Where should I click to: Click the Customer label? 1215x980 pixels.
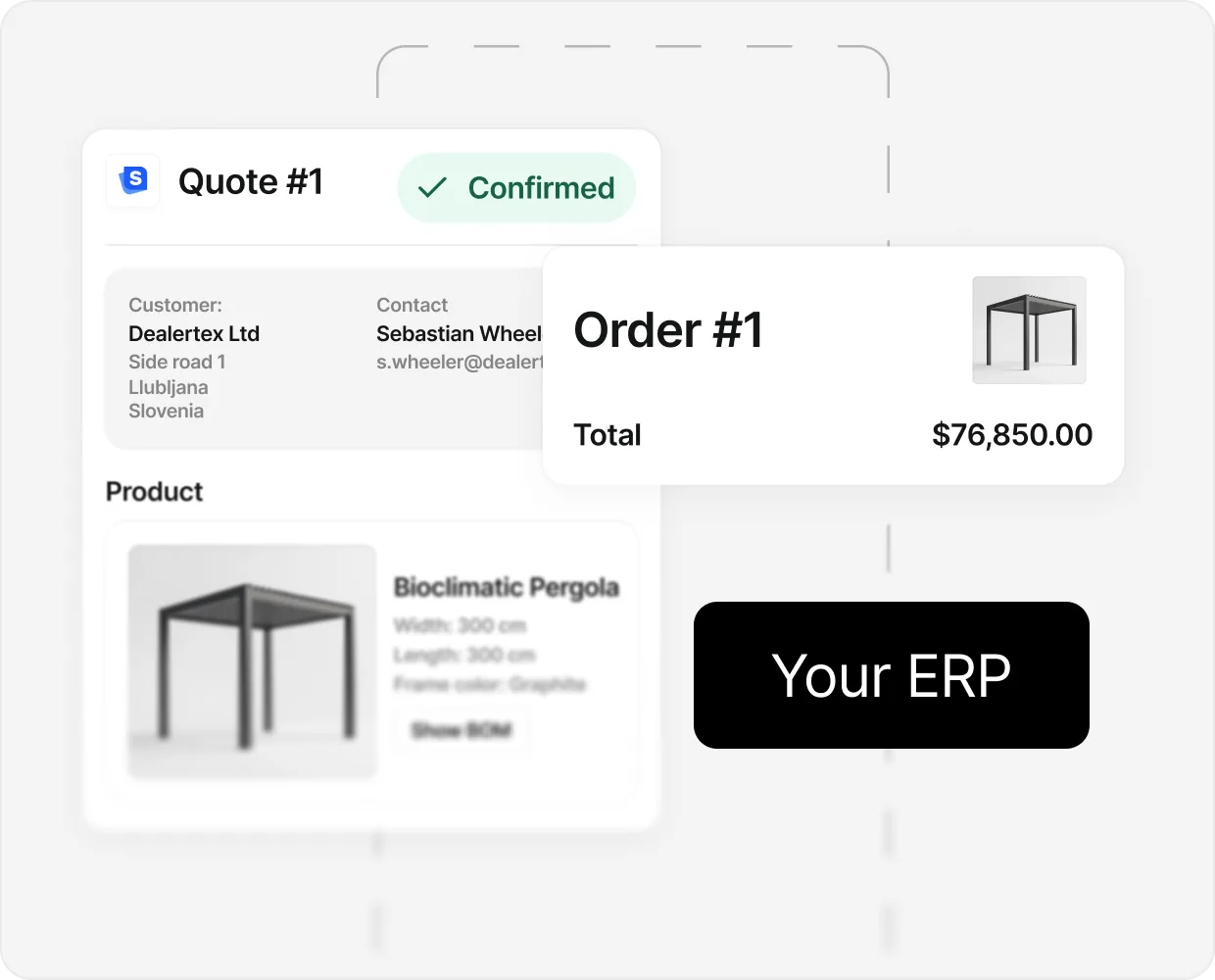pyautogui.click(x=175, y=305)
